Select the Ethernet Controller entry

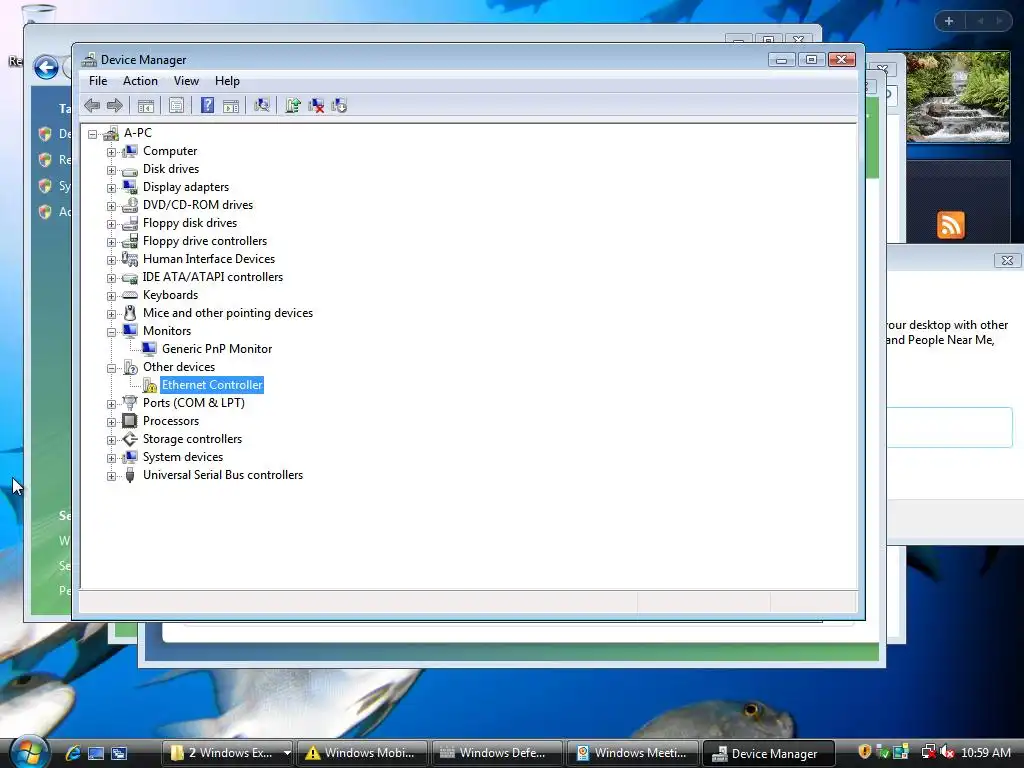212,385
